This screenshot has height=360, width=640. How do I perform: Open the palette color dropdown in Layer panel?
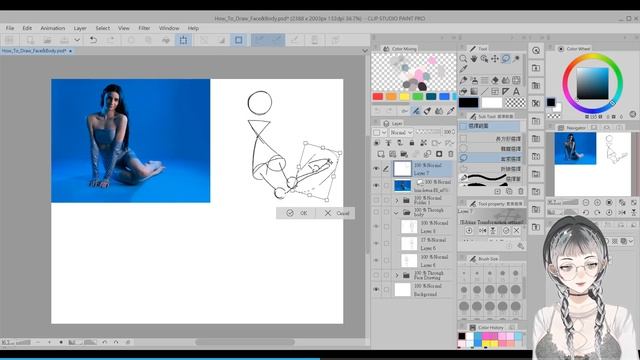click(380, 132)
